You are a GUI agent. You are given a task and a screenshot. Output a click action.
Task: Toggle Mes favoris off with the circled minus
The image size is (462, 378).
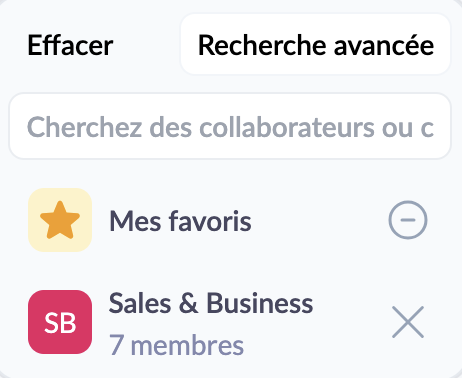[x=408, y=220]
